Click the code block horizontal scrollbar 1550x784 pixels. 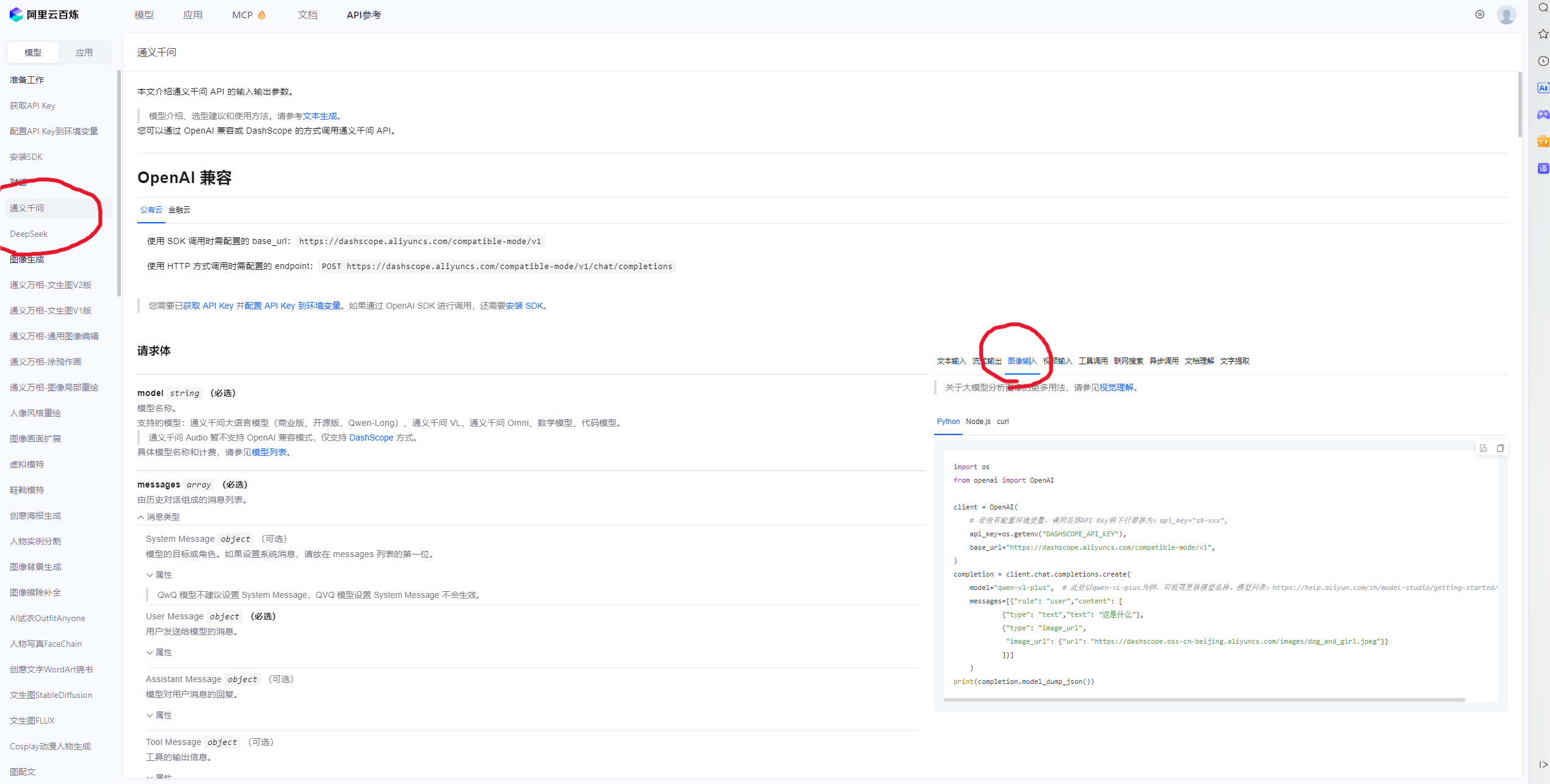click(x=1204, y=700)
